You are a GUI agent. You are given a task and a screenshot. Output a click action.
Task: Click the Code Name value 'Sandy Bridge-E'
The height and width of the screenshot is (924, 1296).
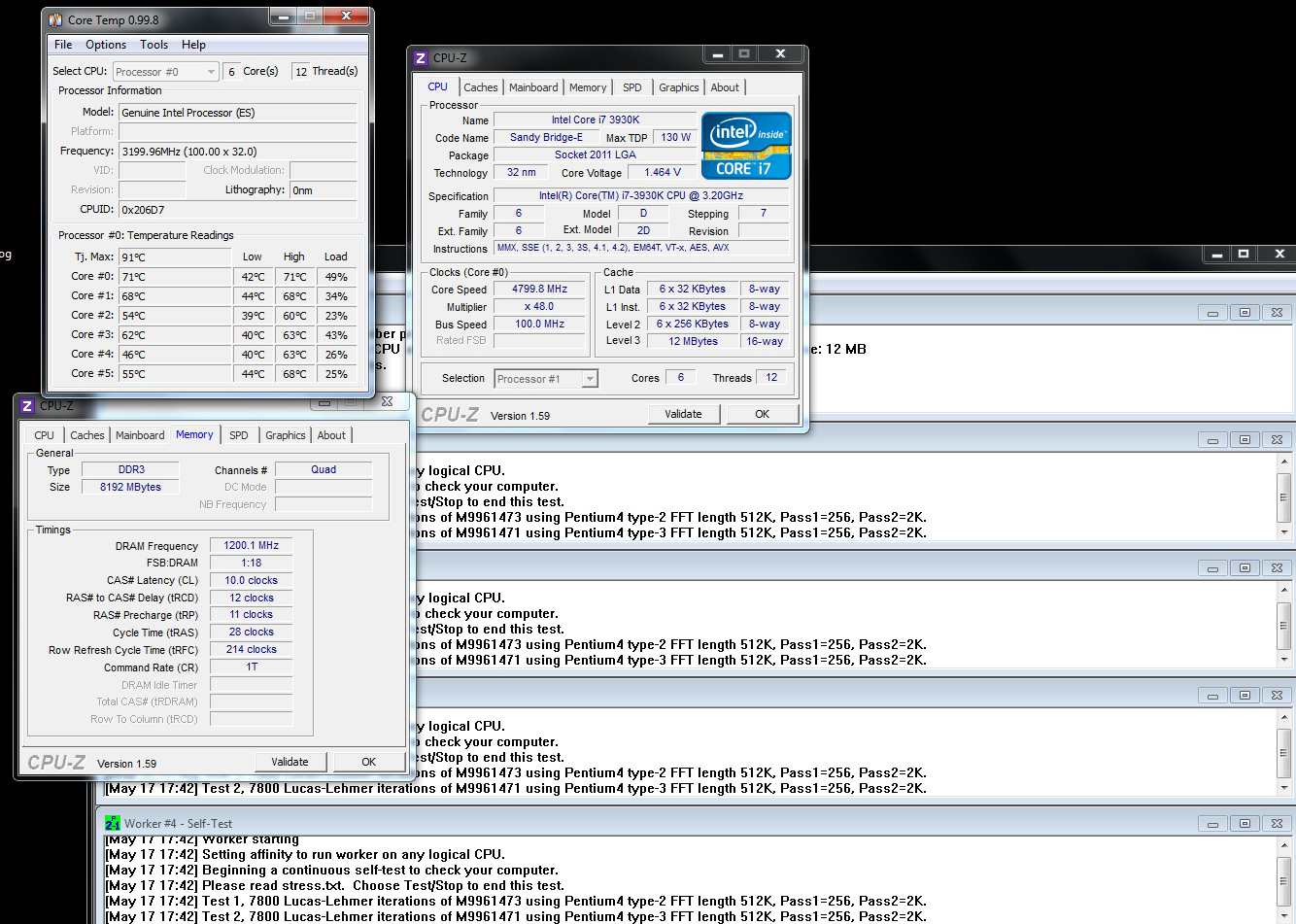[546, 138]
